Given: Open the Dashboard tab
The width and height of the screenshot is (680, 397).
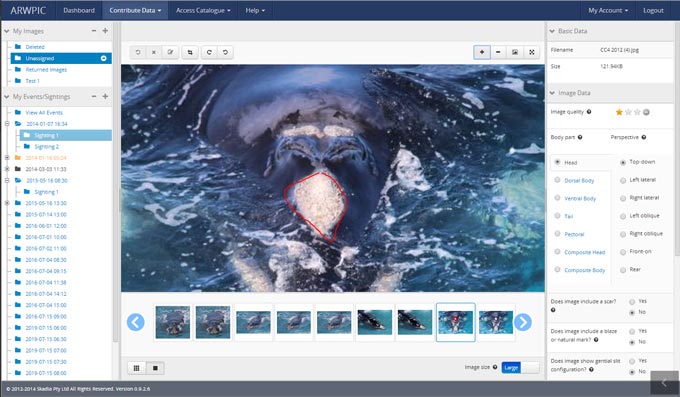Looking at the screenshot, I should tap(79, 10).
